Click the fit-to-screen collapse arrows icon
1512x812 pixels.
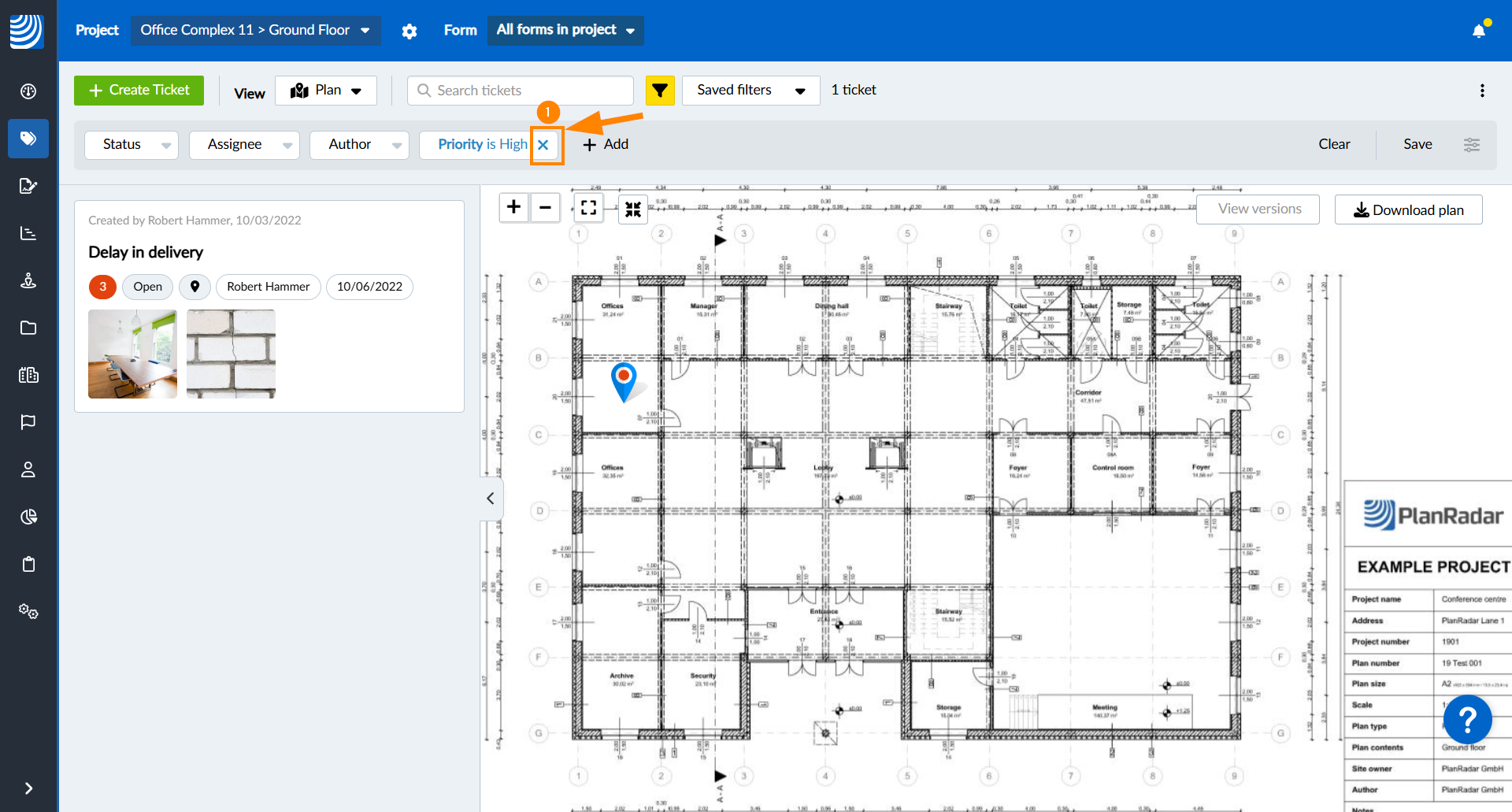coord(632,209)
